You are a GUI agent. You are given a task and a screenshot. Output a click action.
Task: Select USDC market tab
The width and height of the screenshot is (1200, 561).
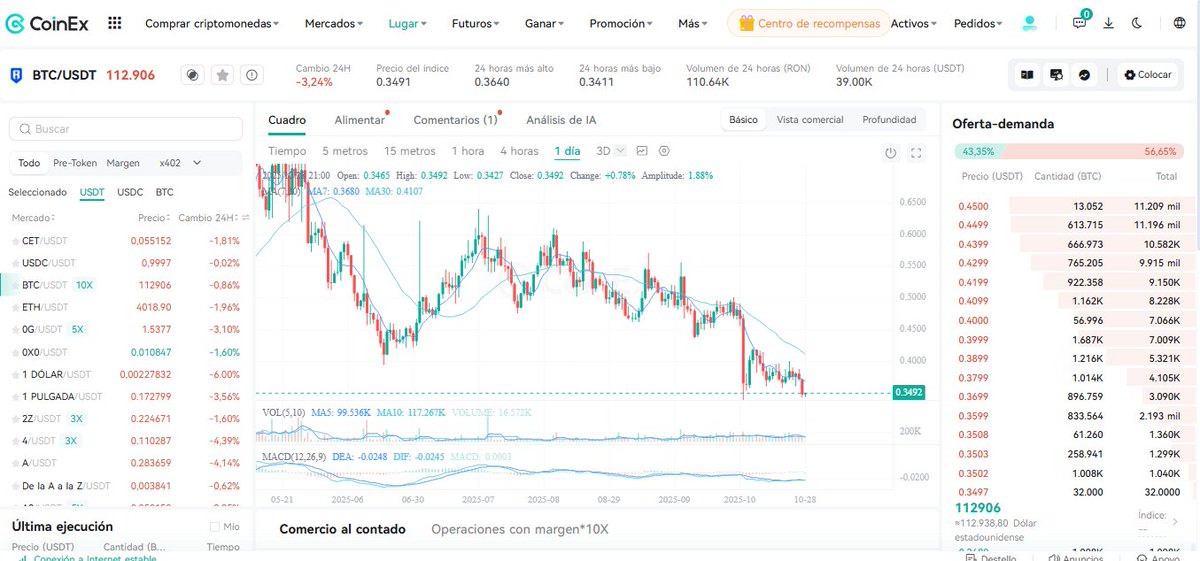(x=130, y=192)
